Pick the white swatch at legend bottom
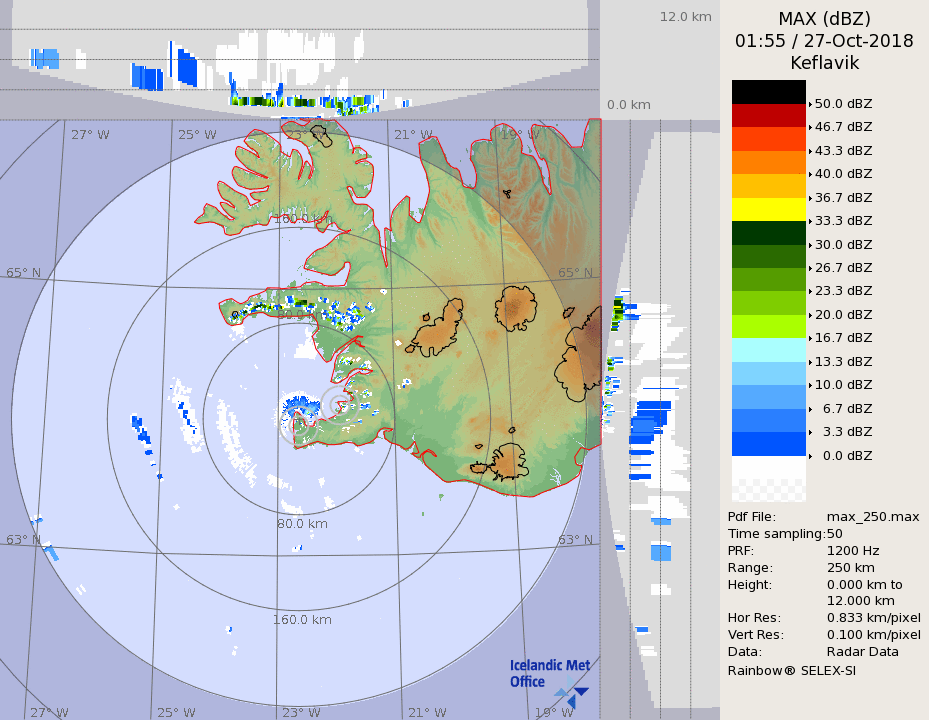Screen dimensions: 929x720 click(x=768, y=468)
